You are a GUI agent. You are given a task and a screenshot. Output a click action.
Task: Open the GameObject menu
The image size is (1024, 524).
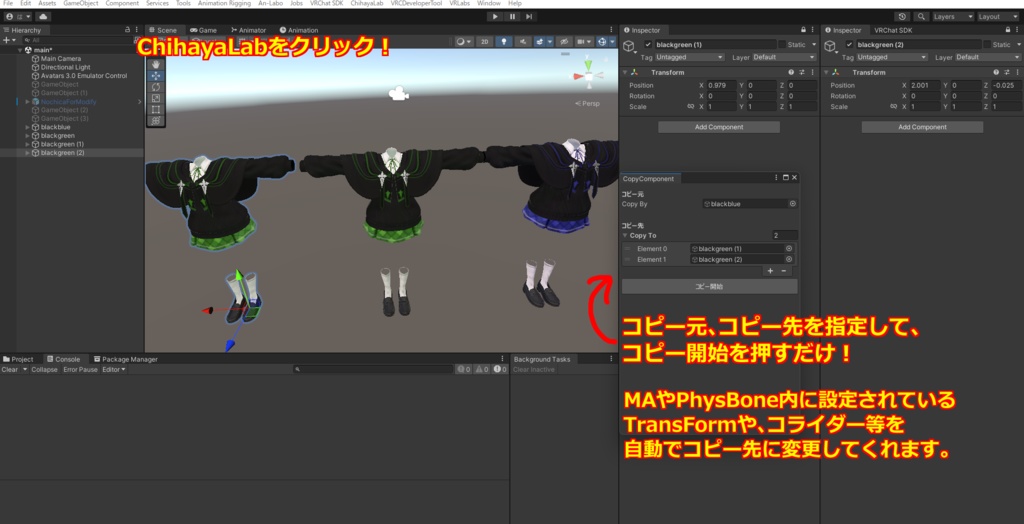coord(80,3)
